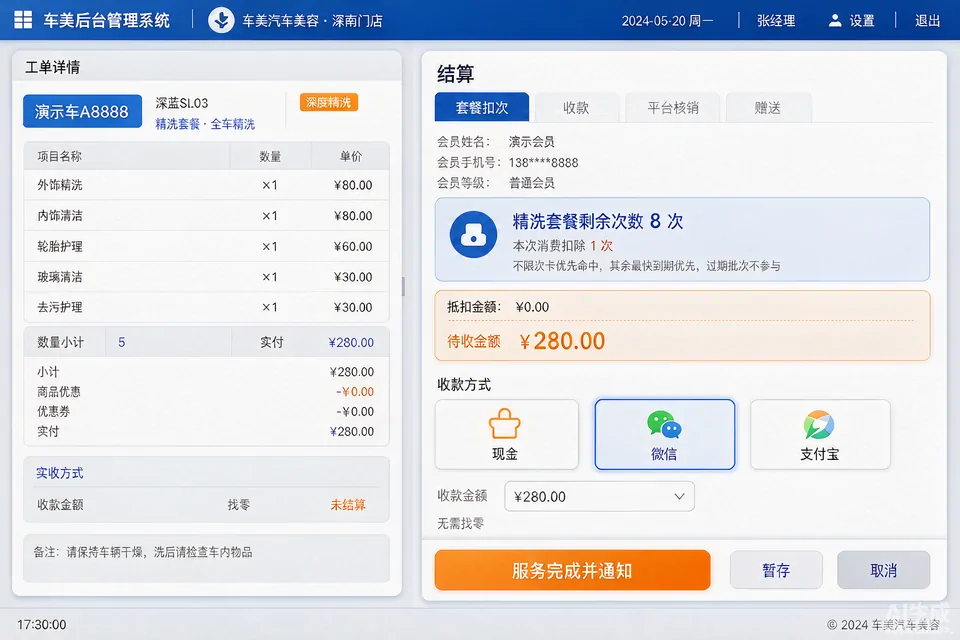
Task: Click the 演示车A8888 plate button
Action: tap(82, 111)
